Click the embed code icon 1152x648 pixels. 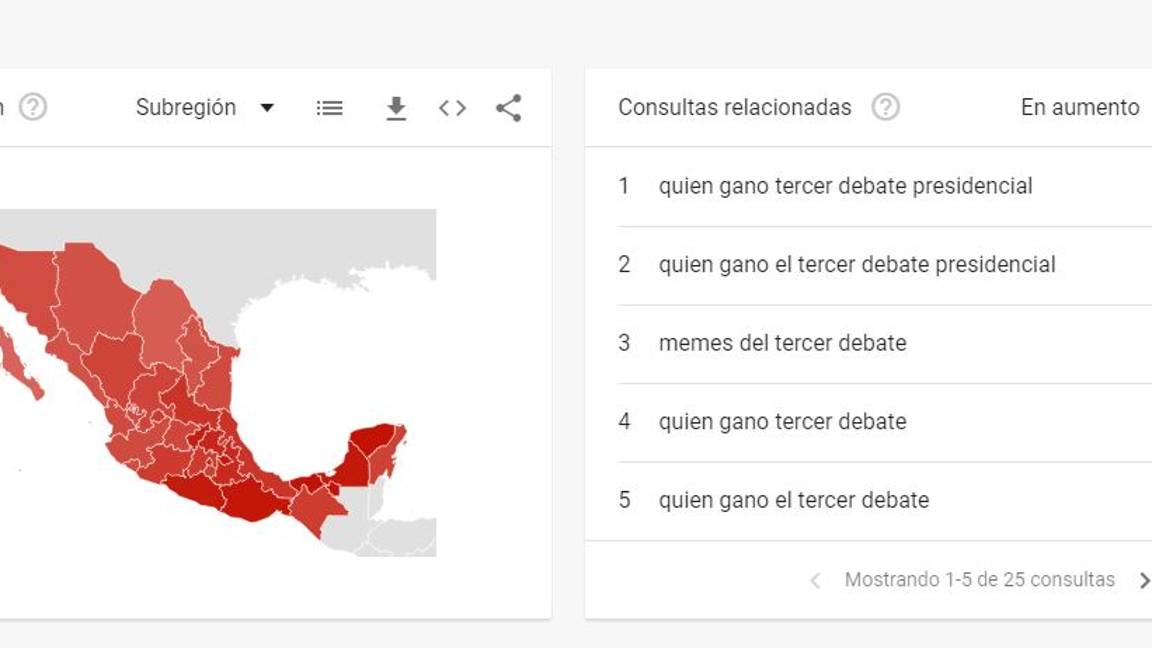point(452,107)
